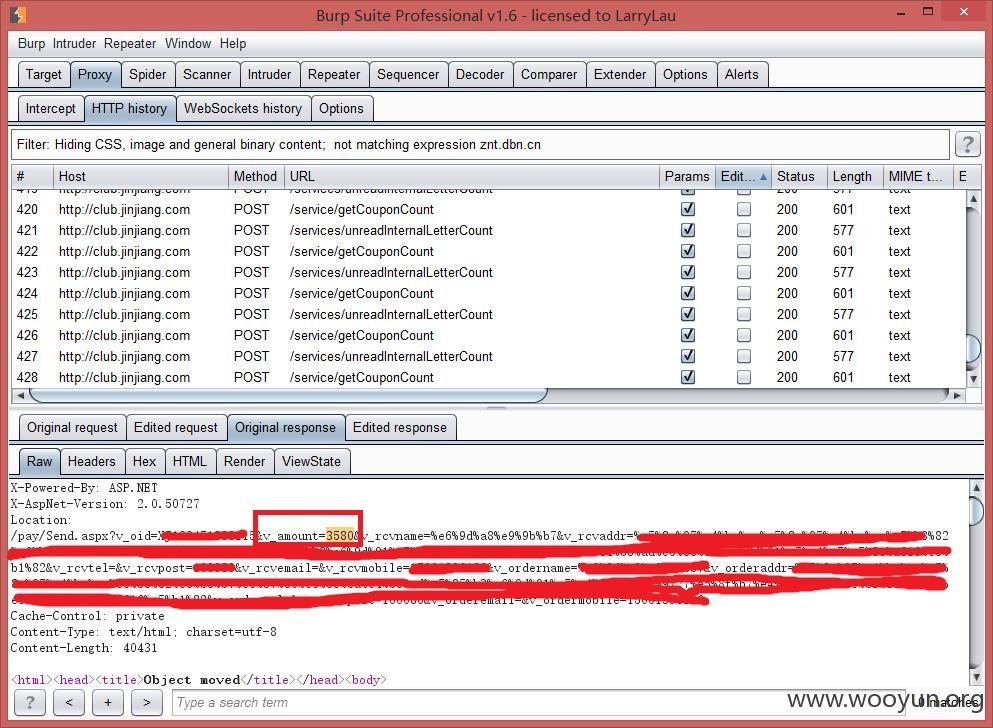Toggle Params checkbox for request 427

click(x=688, y=356)
